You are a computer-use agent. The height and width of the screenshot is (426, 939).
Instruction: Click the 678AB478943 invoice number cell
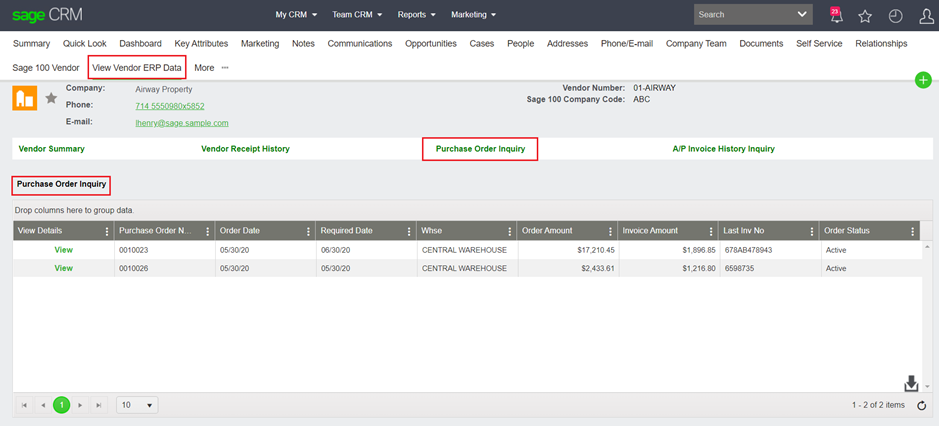click(x=769, y=250)
